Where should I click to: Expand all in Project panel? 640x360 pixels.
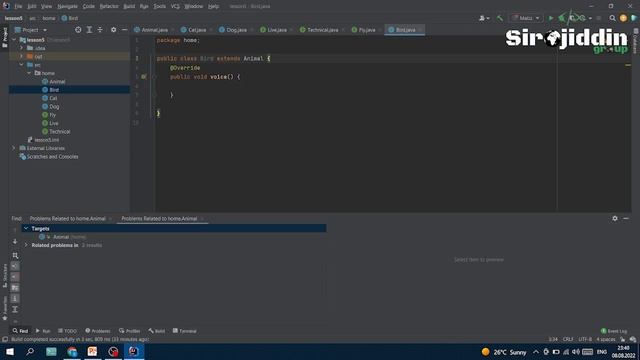click(89, 30)
